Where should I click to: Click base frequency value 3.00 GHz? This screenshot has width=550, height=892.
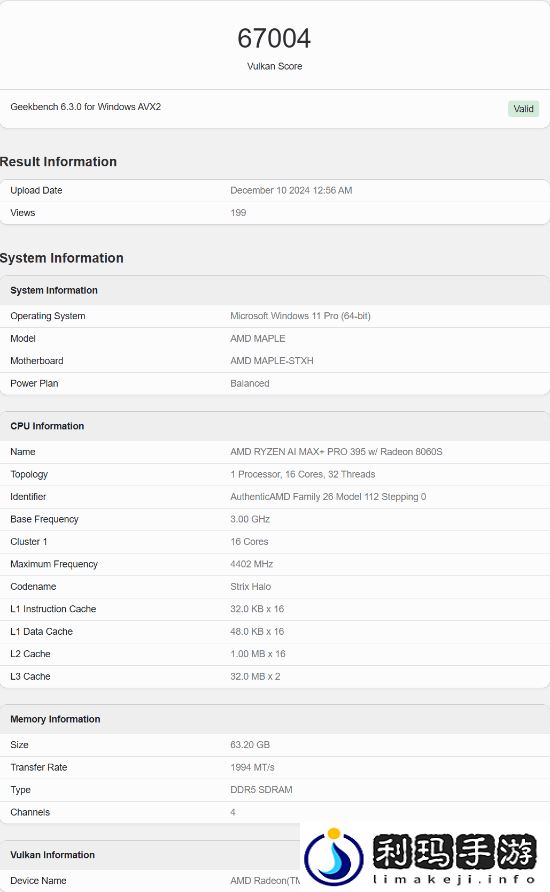250,519
